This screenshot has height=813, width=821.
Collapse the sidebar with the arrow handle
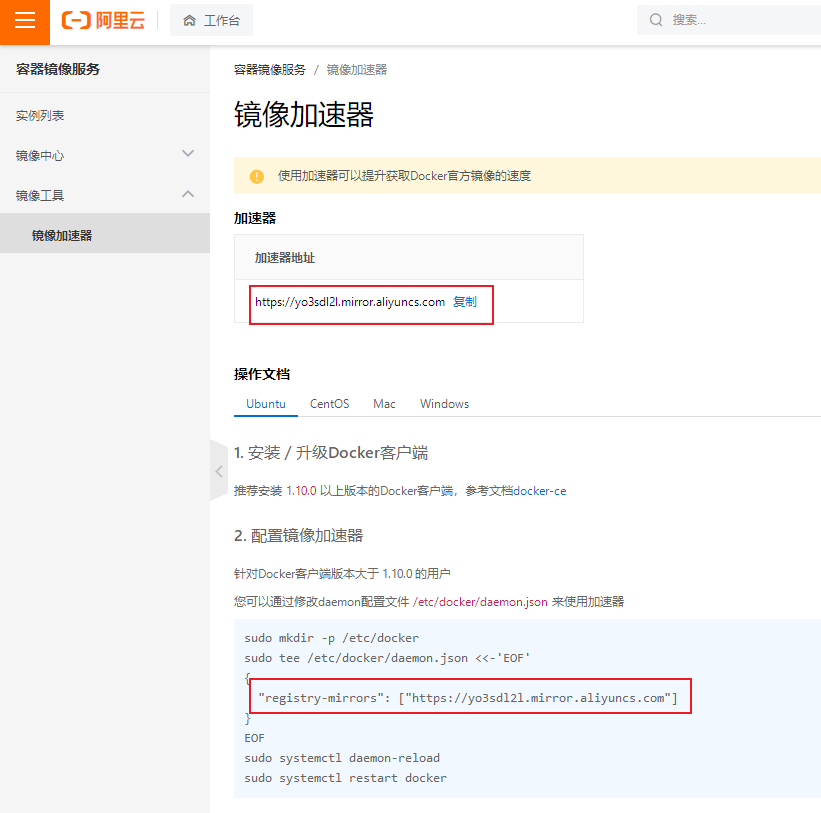219,471
